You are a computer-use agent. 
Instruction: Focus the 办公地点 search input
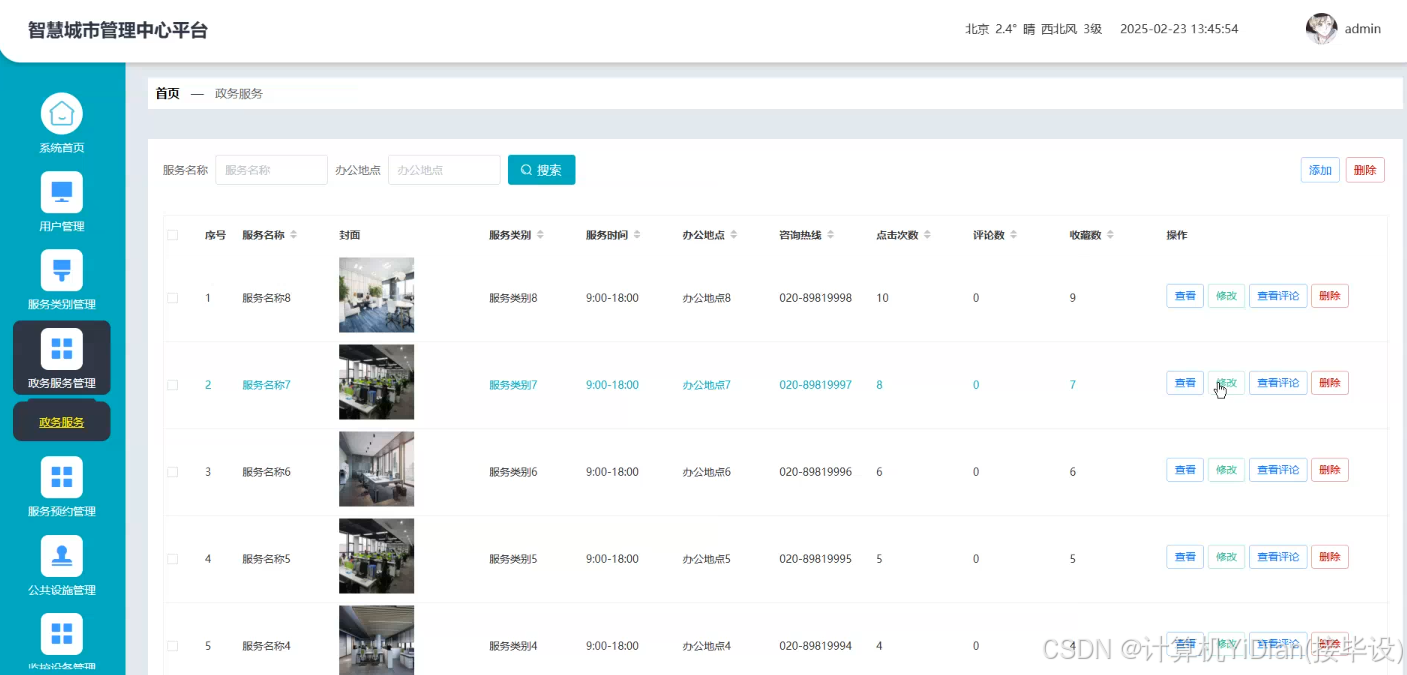(444, 170)
